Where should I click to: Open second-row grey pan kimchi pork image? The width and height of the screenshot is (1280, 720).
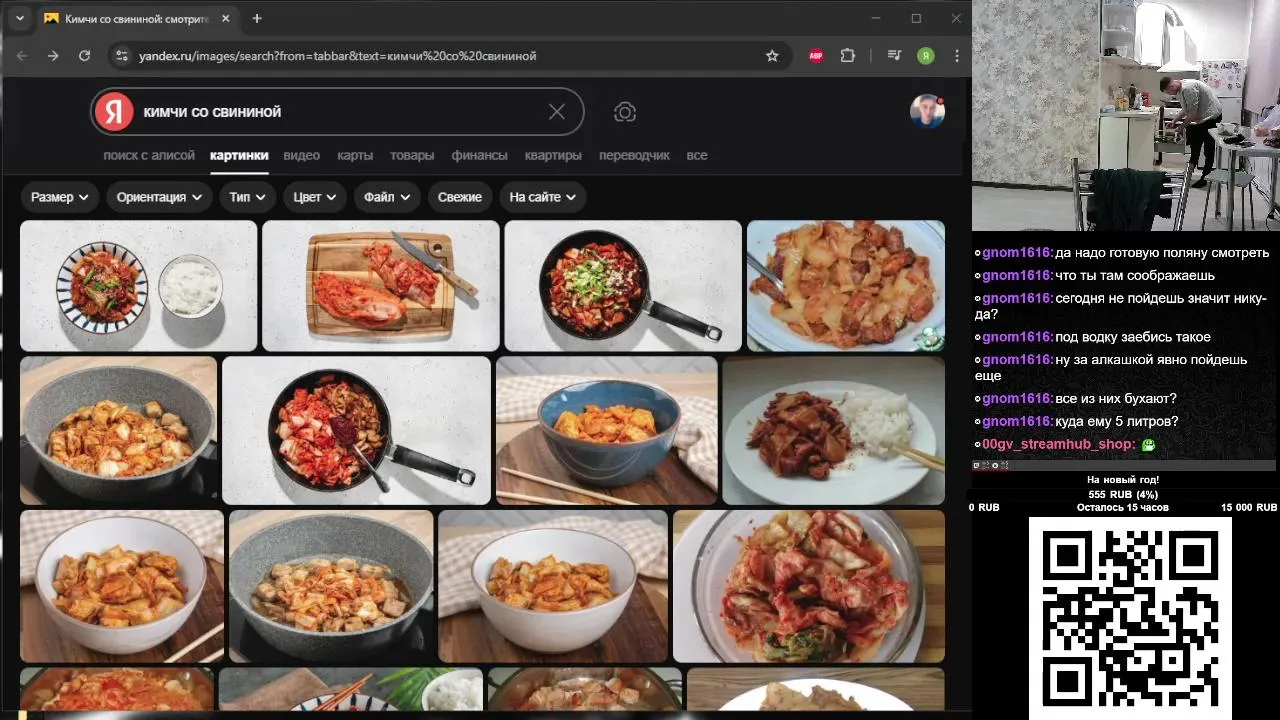119,431
